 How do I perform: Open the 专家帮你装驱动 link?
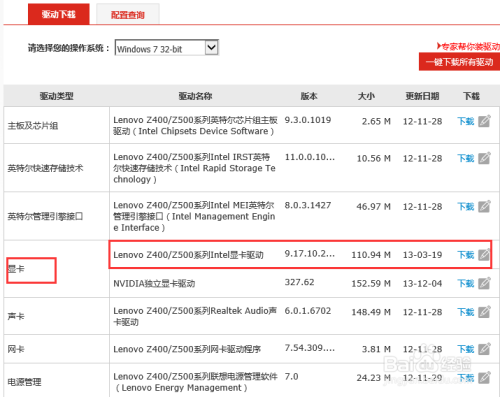[468, 46]
